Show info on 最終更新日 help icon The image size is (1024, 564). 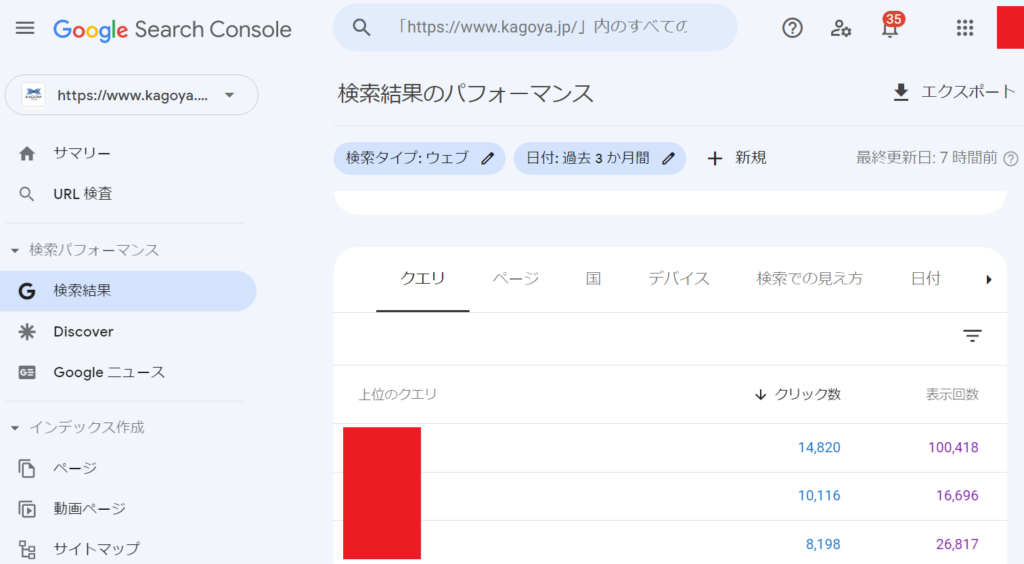pyautogui.click(x=1010, y=159)
